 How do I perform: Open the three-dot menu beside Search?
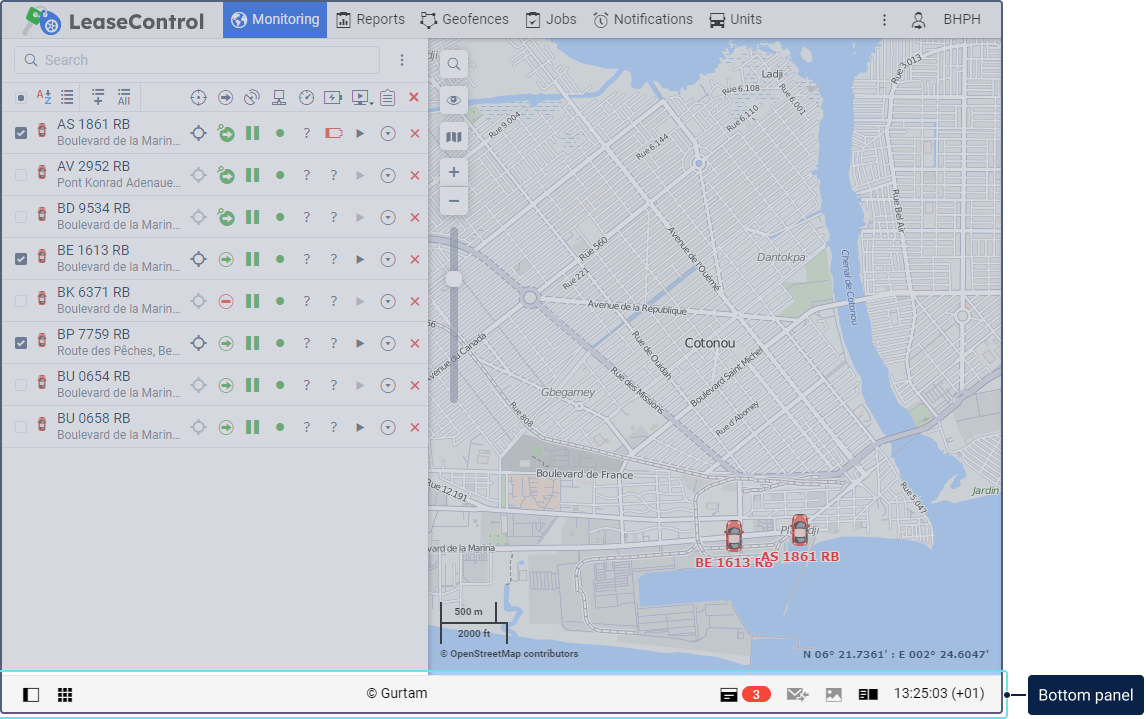[402, 60]
